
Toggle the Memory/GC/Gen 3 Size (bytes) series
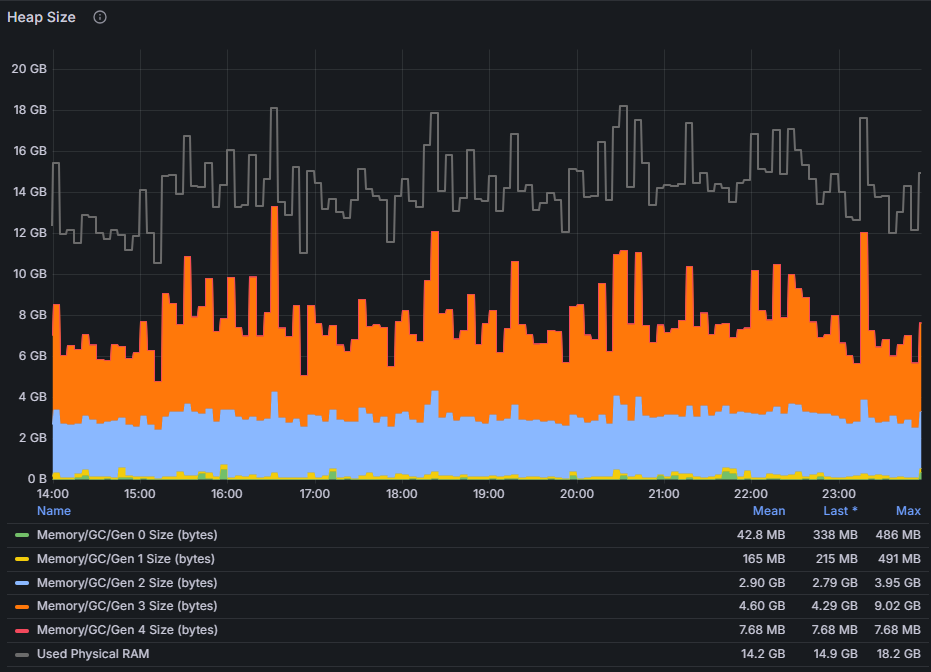[127, 606]
